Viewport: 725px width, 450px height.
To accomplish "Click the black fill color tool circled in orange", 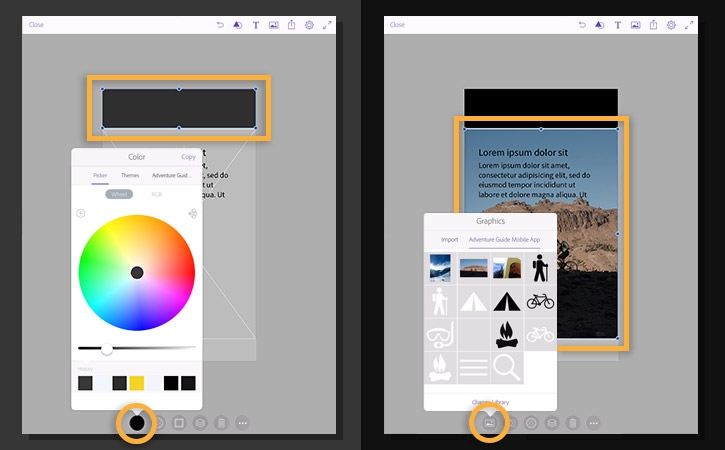I will (137, 423).
